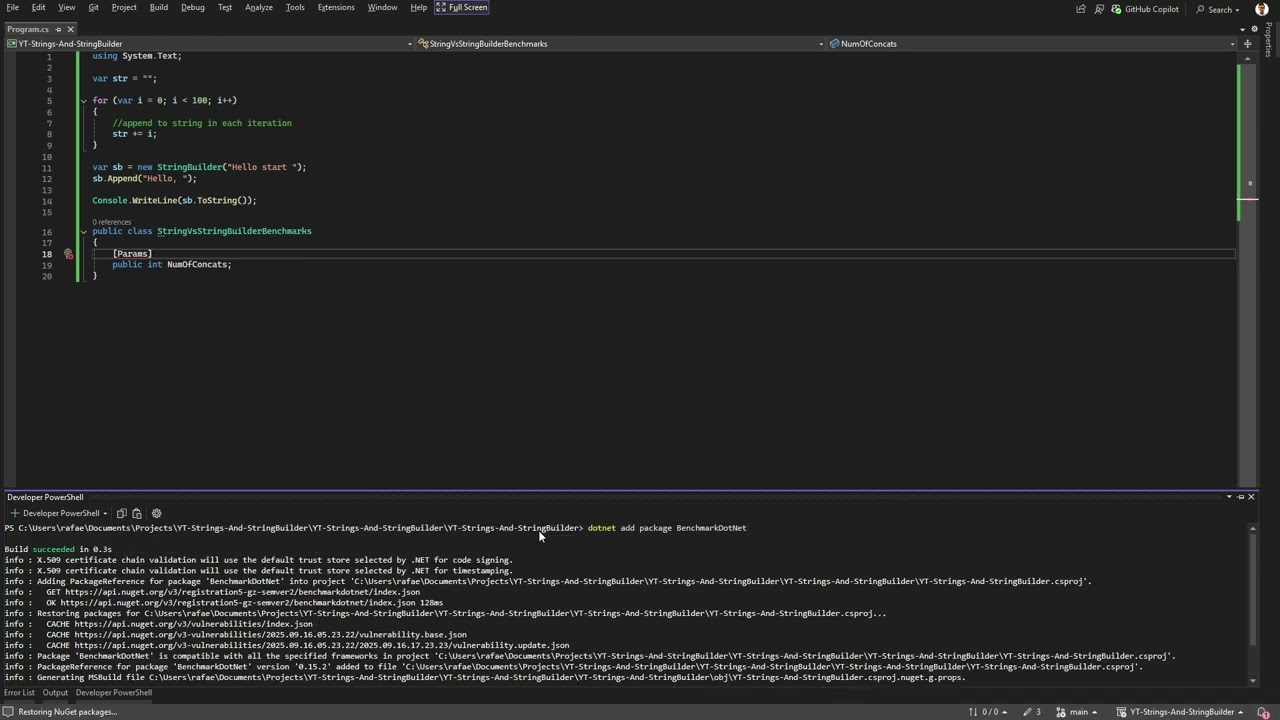The image size is (1280, 720).
Task: Open the Edit menu
Action: tap(38, 7)
